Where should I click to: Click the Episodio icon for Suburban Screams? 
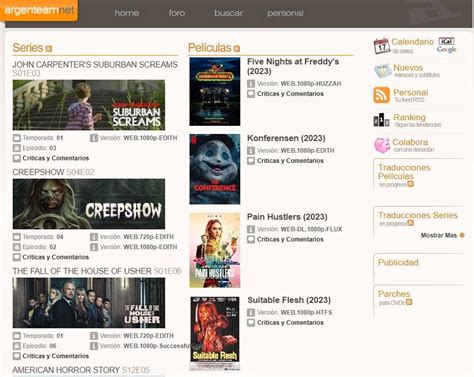17,148
